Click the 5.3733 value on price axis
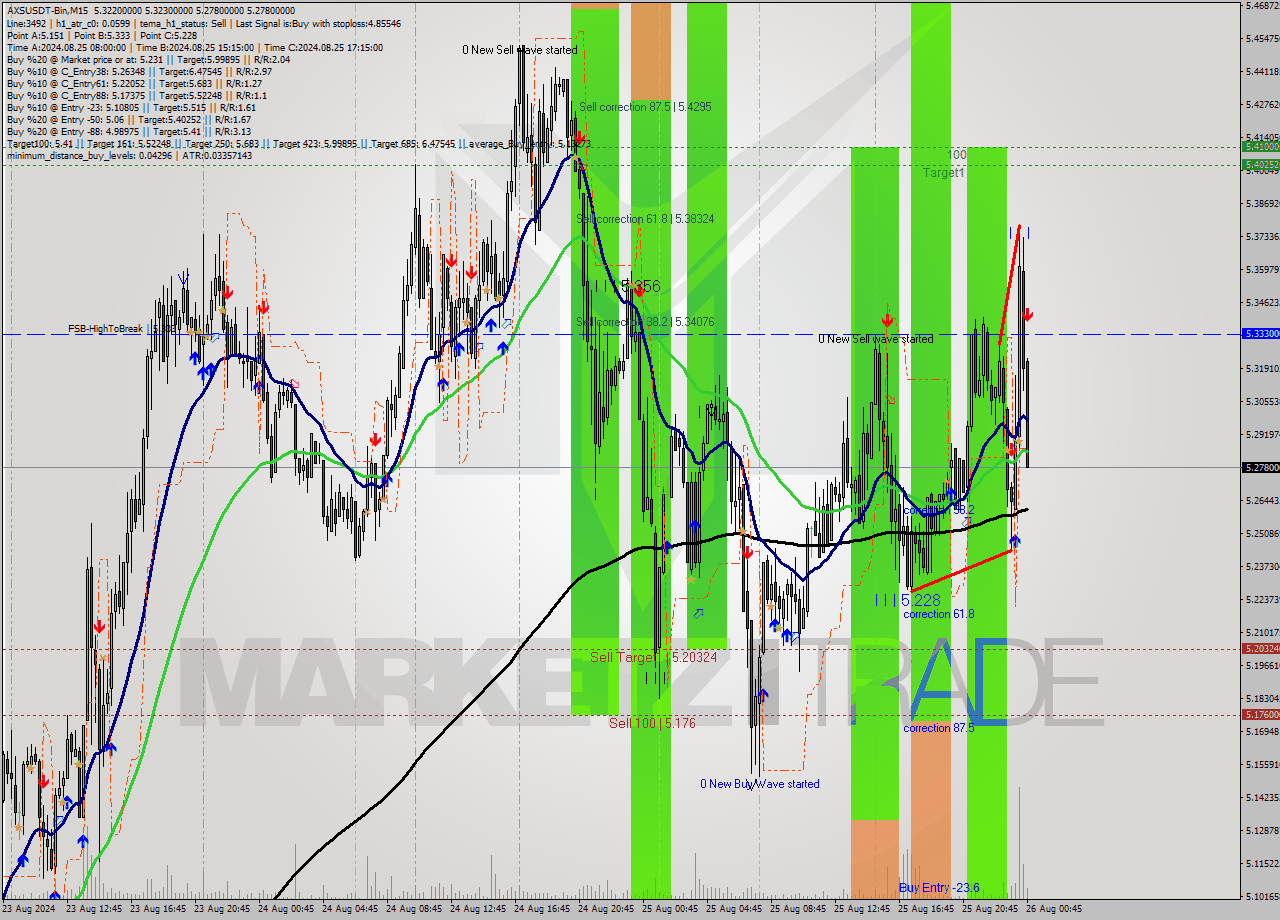The height and width of the screenshot is (920, 1280). 1262,236
